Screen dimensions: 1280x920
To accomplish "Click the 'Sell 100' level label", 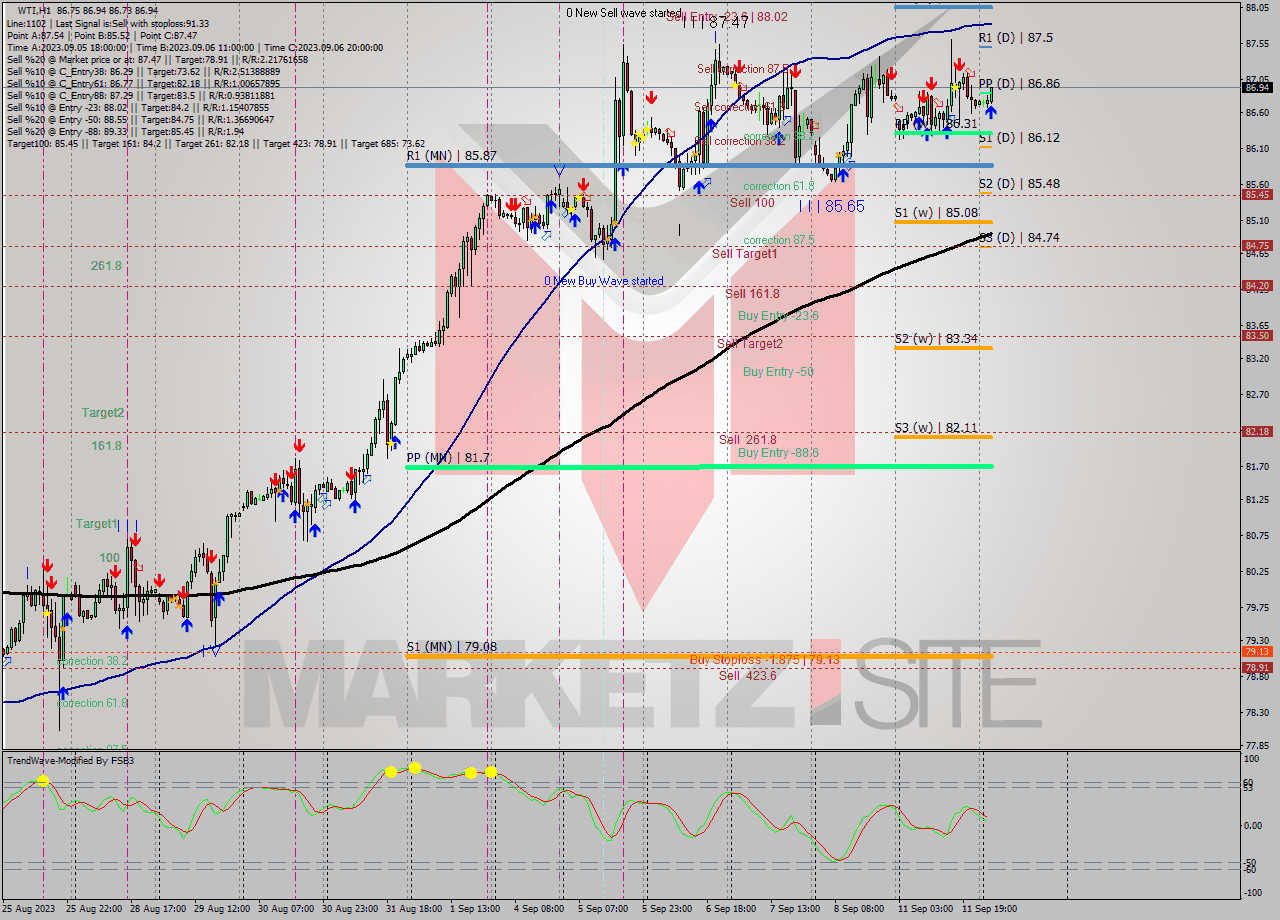I will point(752,203).
